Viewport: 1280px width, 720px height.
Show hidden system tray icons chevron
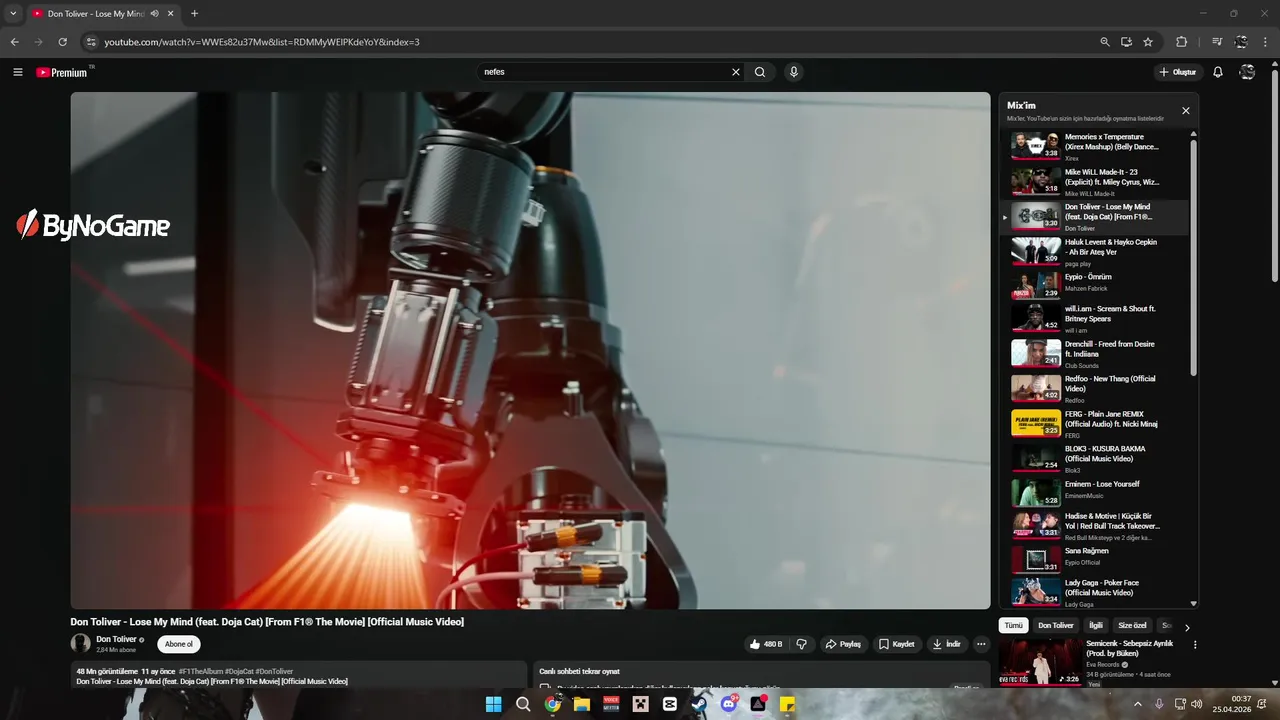pyautogui.click(x=1137, y=704)
